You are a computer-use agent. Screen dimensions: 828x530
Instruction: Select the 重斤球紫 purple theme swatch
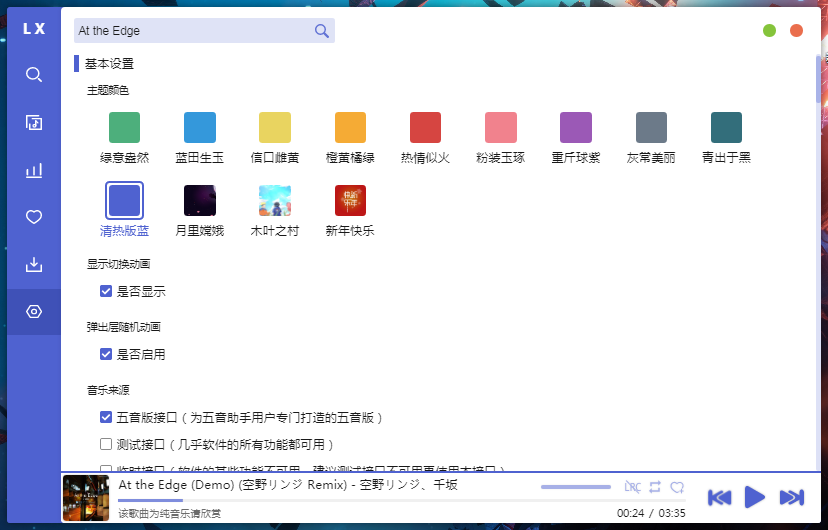[x=576, y=127]
